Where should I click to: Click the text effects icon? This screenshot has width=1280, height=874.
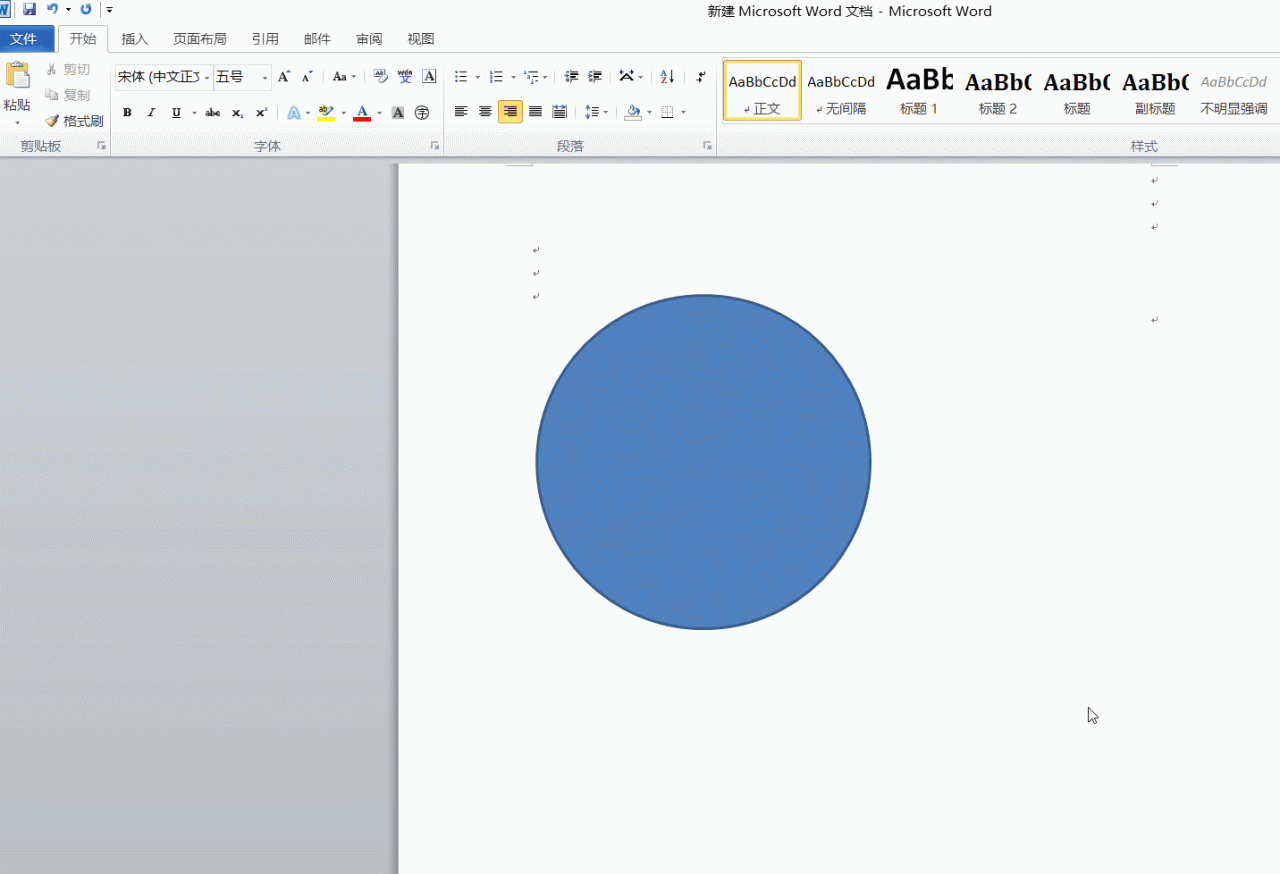[293, 113]
